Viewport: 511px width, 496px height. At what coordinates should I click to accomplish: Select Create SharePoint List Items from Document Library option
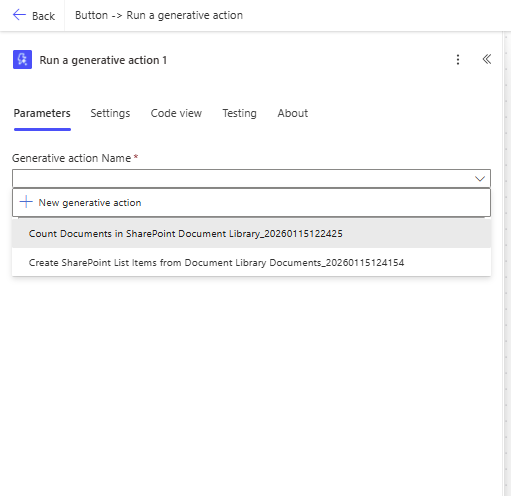251,263
